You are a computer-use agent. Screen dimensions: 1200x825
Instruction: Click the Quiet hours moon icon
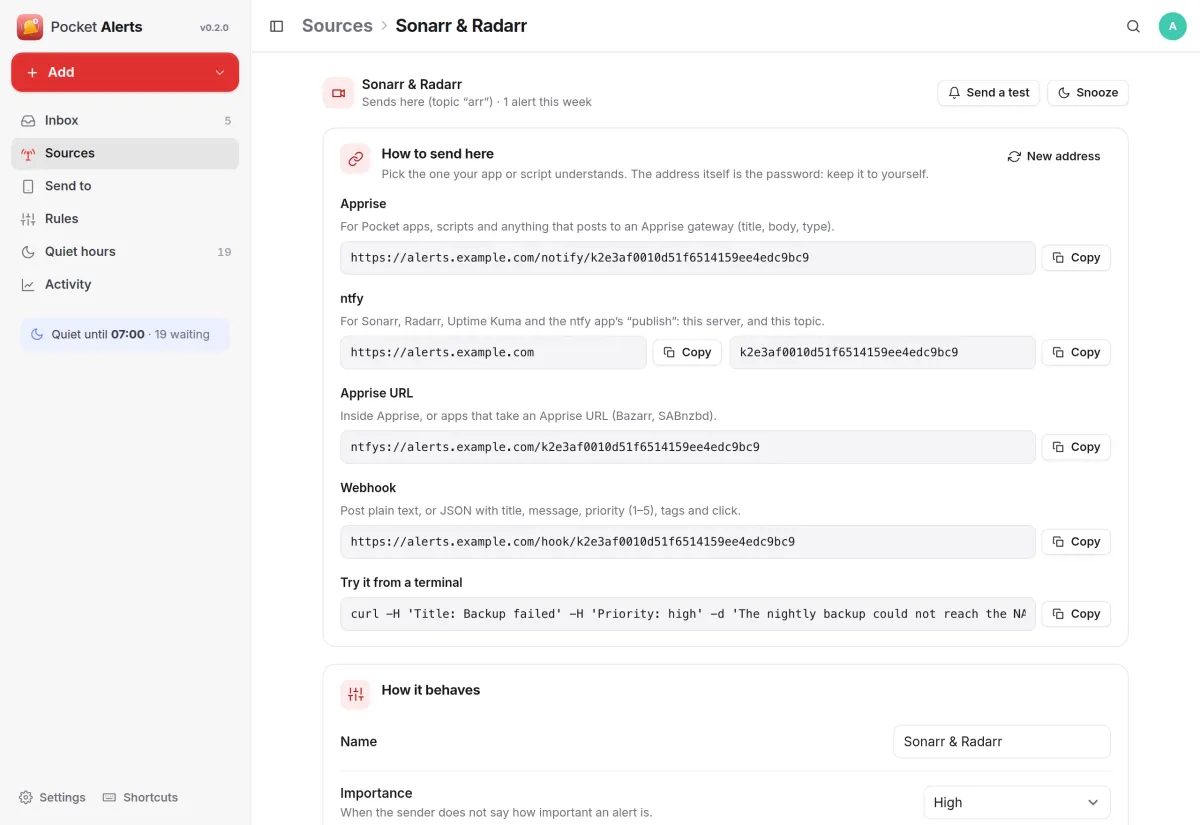(28, 252)
